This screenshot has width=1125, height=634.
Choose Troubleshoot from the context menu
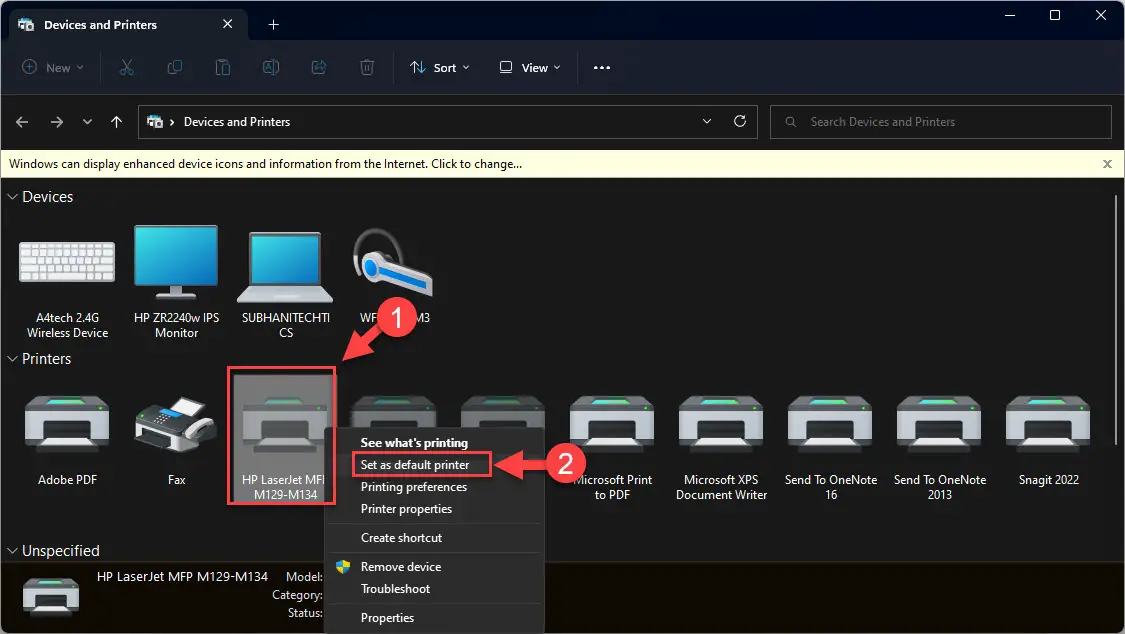(x=396, y=589)
